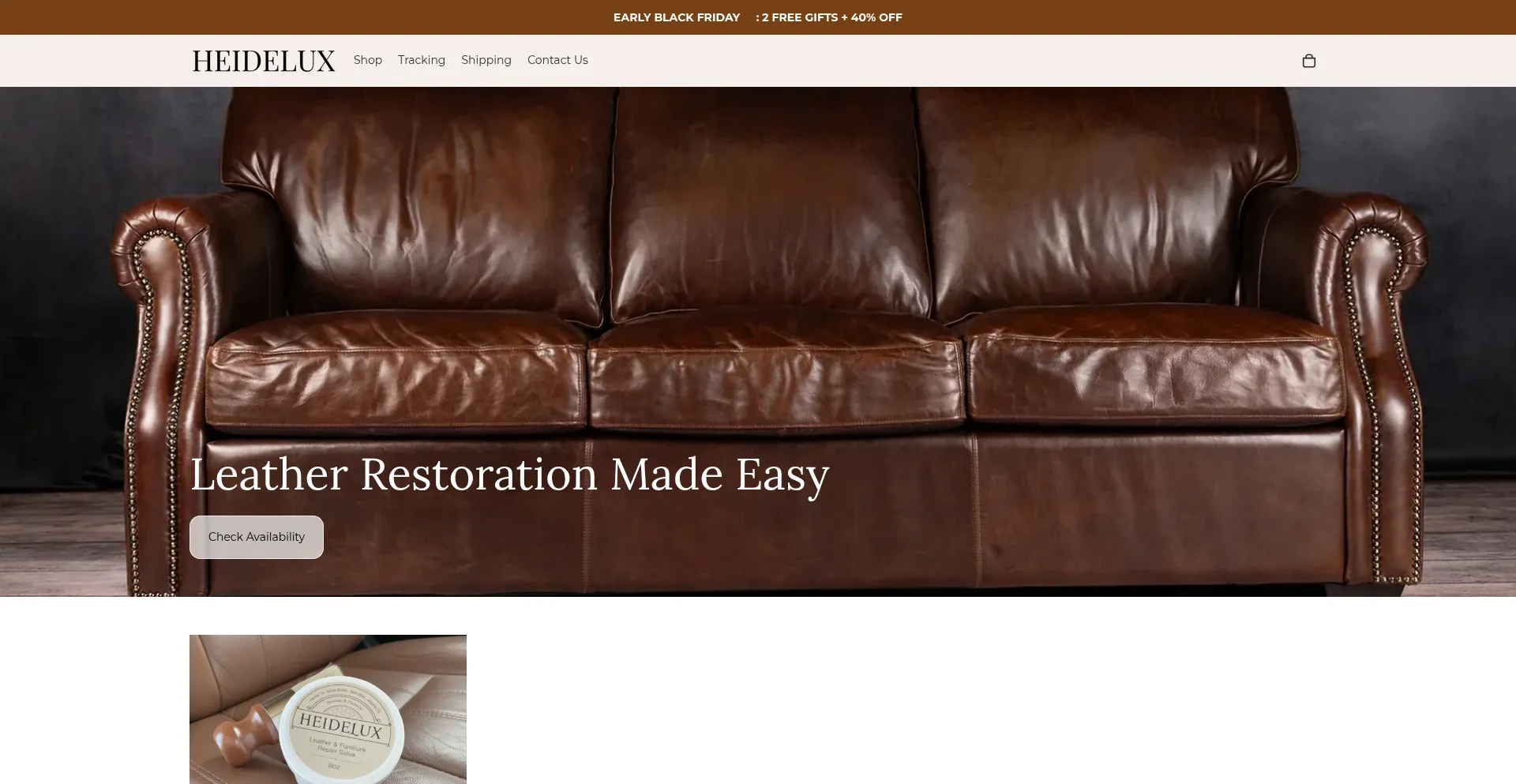Click the right back cushion of sofa
This screenshot has height=784, width=1516.
point(1105,205)
